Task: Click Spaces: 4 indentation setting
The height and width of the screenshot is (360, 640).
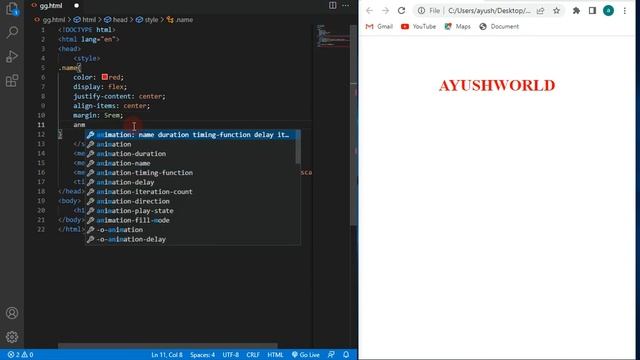Action: (x=202, y=355)
